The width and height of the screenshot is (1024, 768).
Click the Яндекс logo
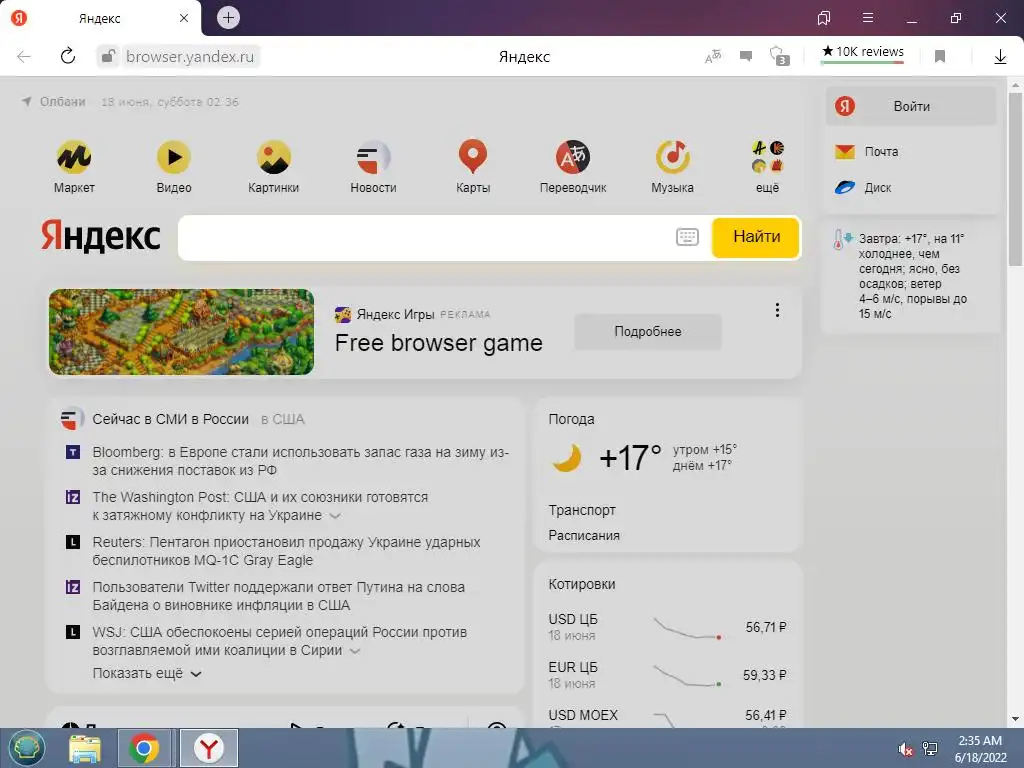coord(101,236)
